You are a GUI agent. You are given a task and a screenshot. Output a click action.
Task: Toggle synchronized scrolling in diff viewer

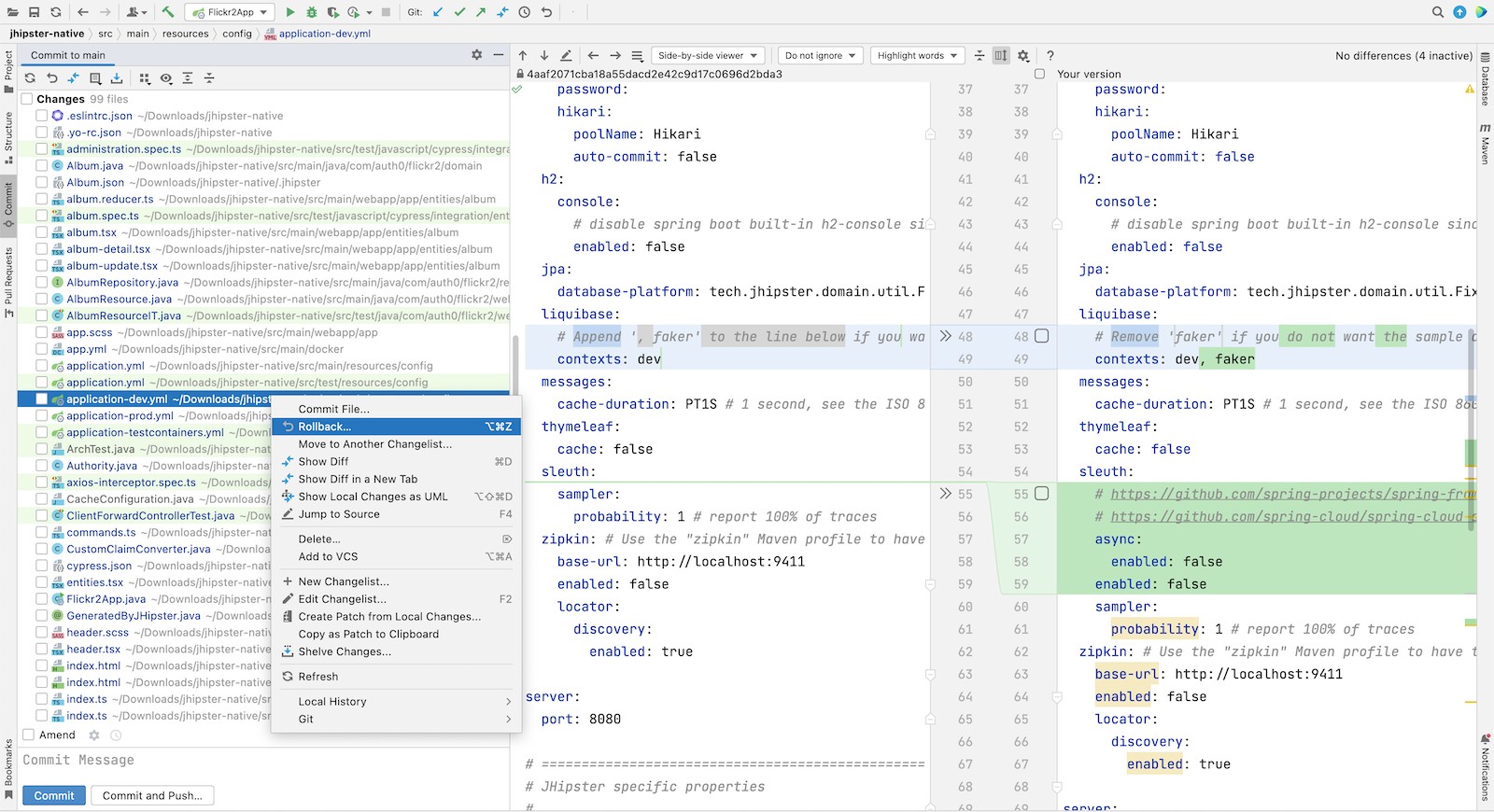(1001, 56)
